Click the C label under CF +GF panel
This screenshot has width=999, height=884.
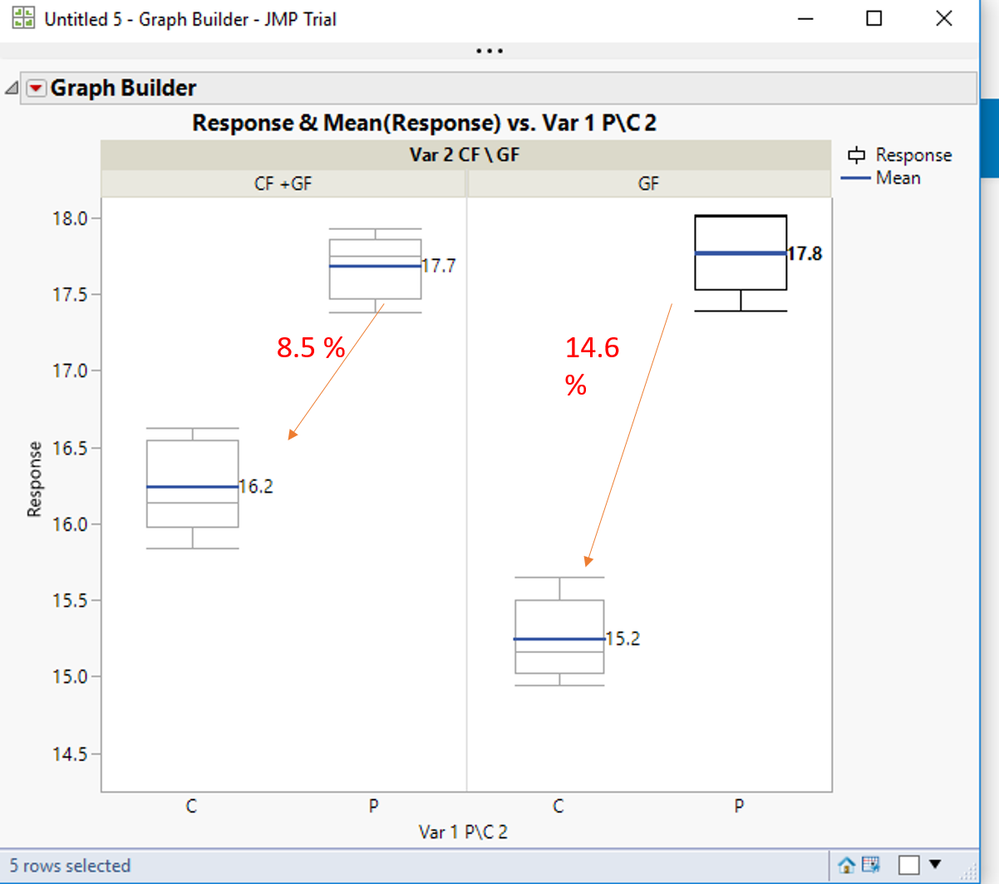point(191,806)
